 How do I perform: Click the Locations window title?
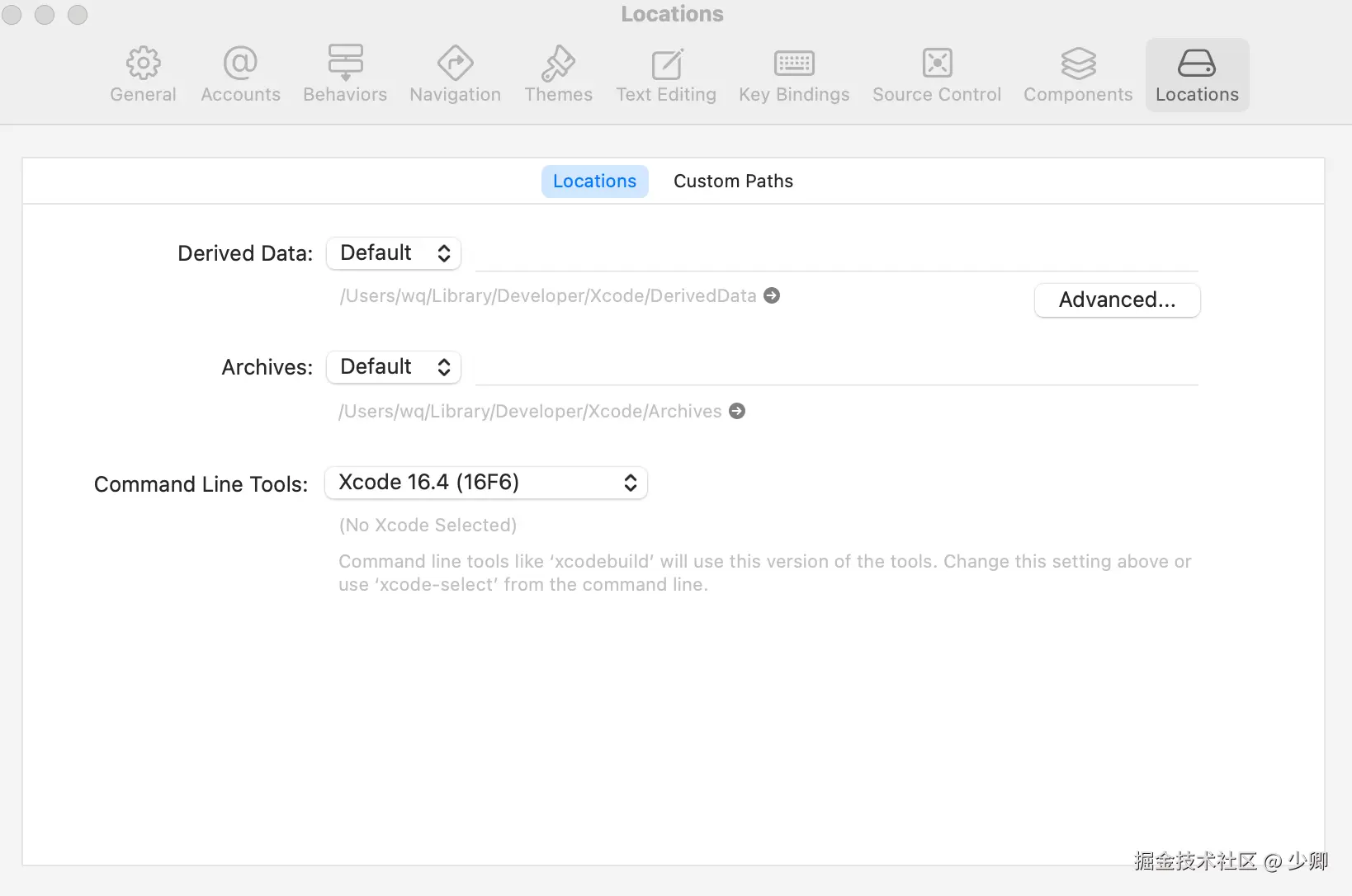(672, 14)
